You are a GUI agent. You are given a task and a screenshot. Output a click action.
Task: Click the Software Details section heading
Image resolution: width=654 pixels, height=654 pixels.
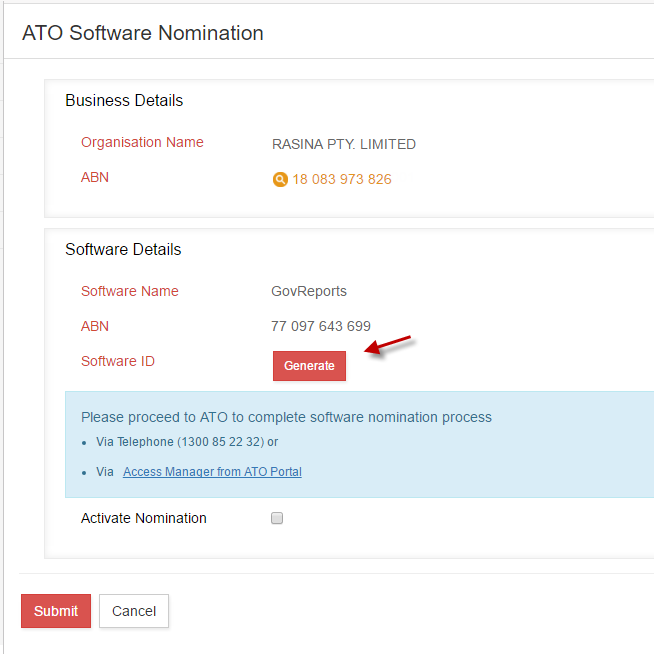point(123,250)
